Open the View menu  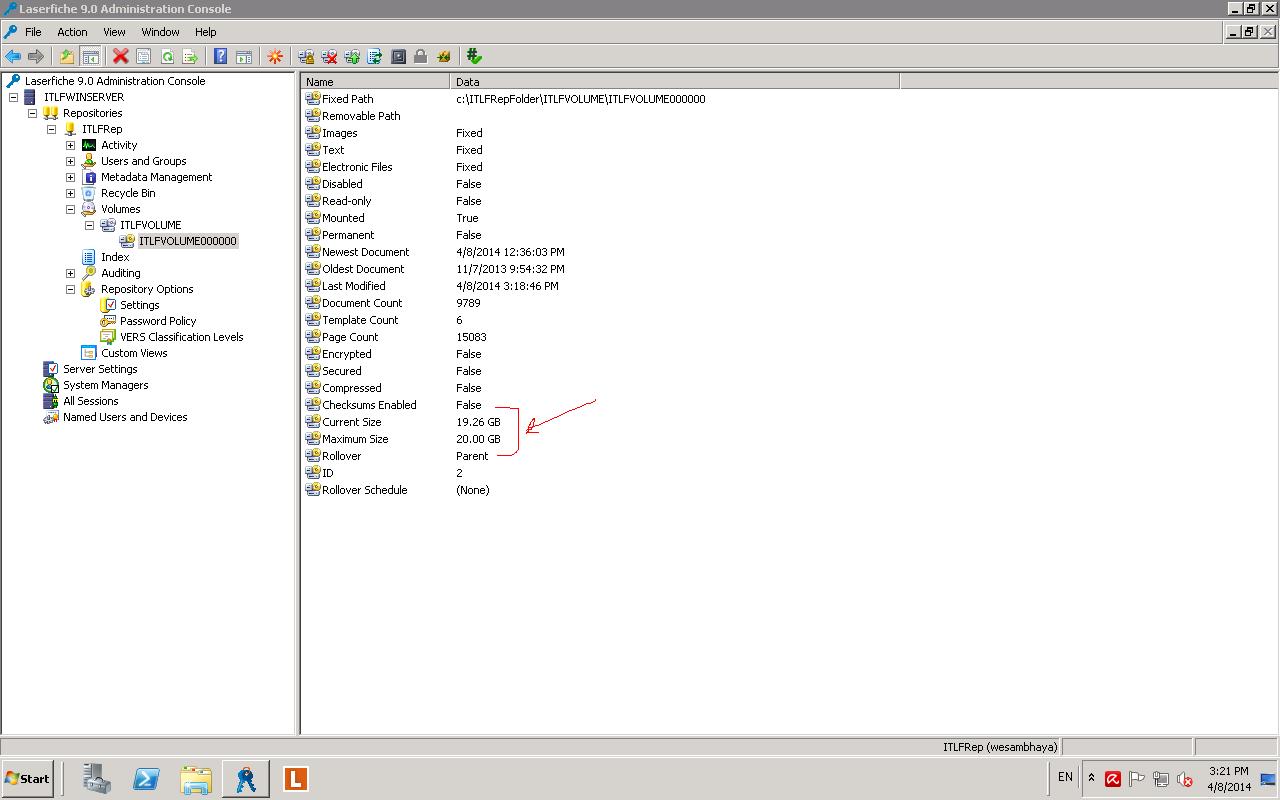(x=114, y=32)
